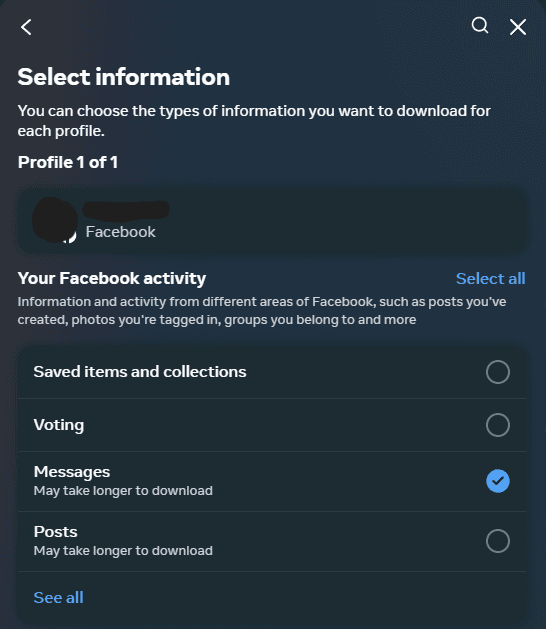Click the small Facebook badge on avatar
The width and height of the screenshot is (546, 629).
(x=71, y=237)
